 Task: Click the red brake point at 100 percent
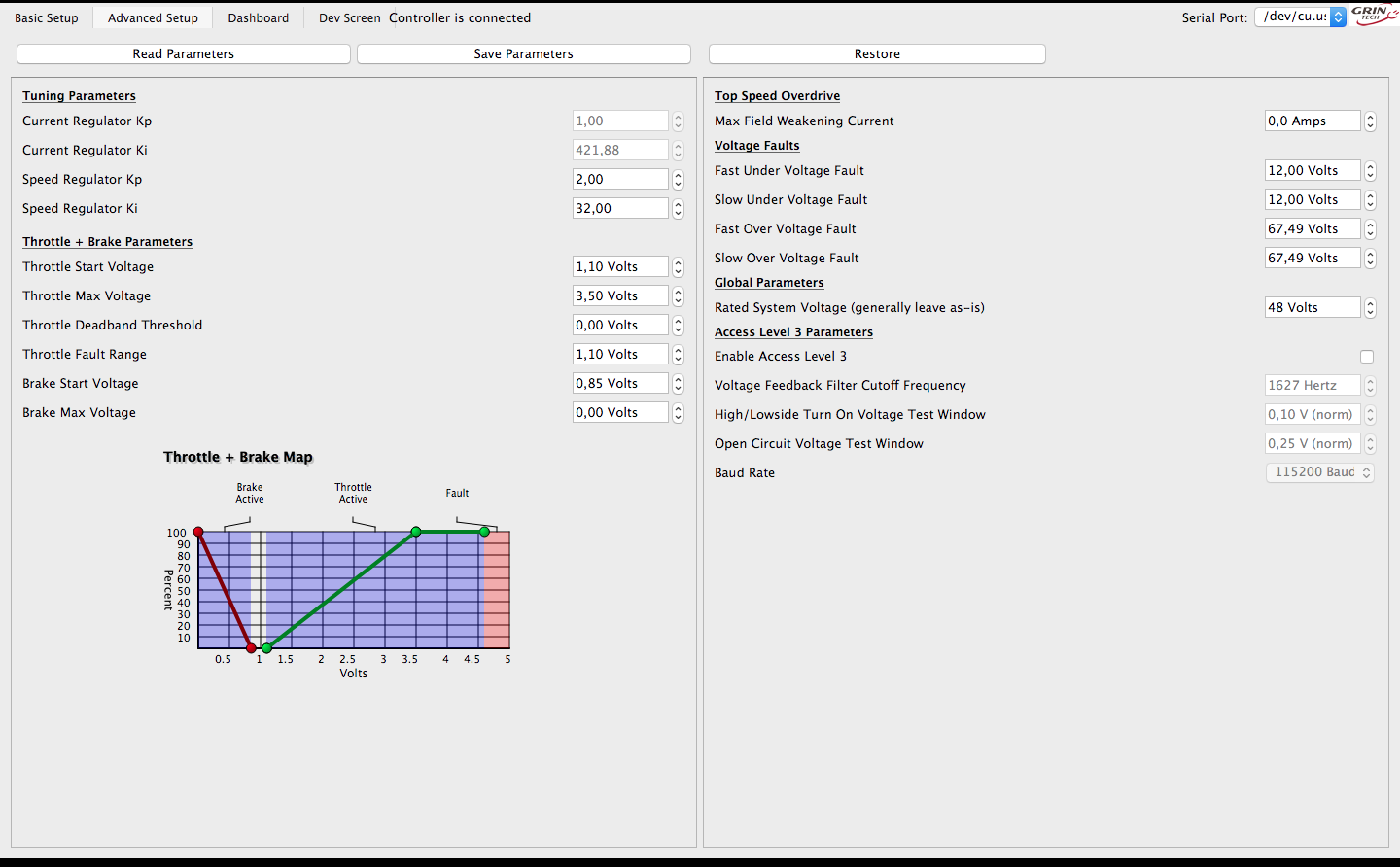tap(198, 532)
